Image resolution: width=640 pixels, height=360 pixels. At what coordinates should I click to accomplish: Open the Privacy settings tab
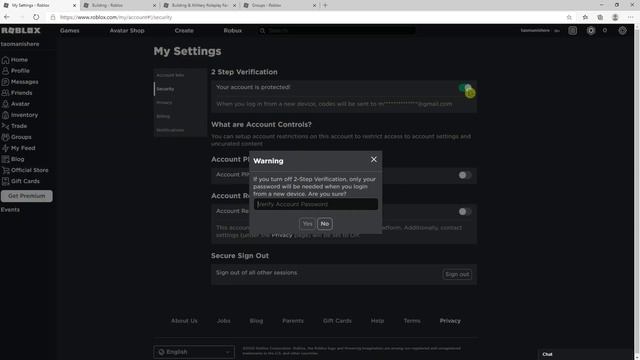(180, 102)
